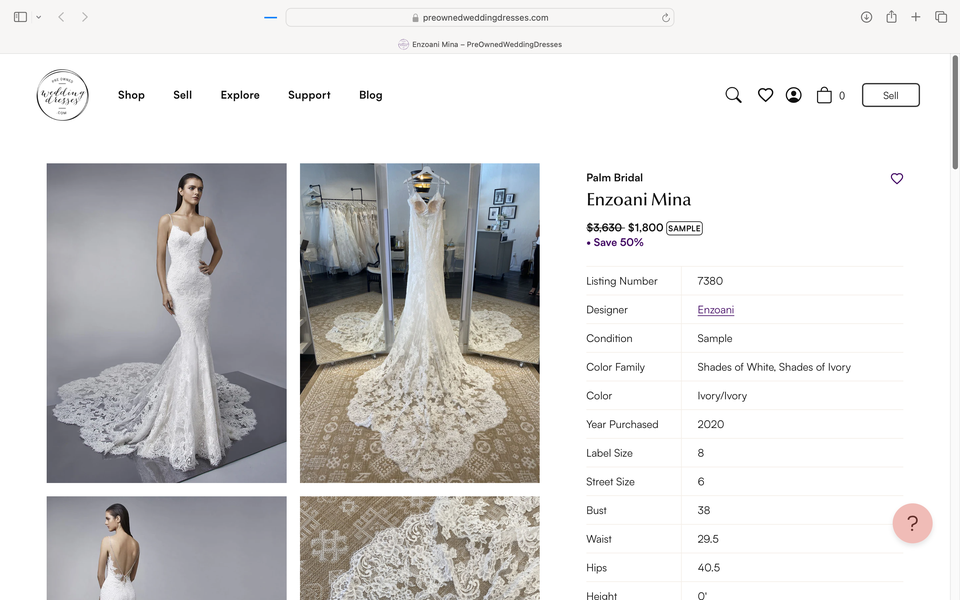
Task: Click Shades of White, Shades of Ivory
Action: [774, 367]
